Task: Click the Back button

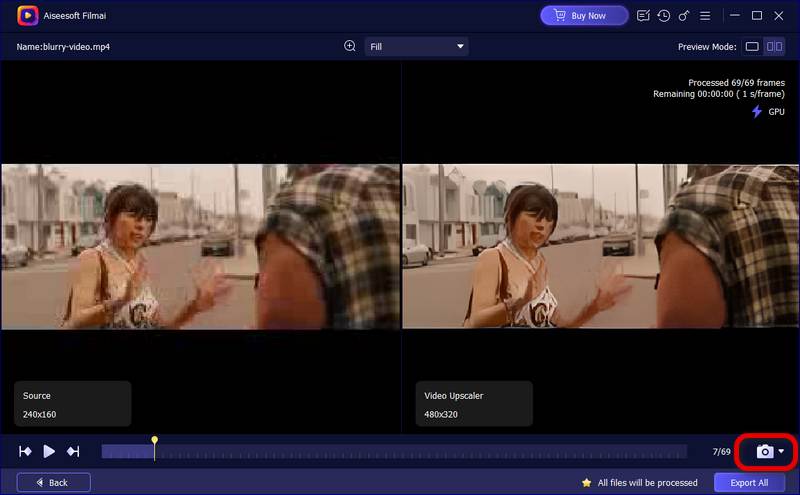Action: tap(54, 482)
